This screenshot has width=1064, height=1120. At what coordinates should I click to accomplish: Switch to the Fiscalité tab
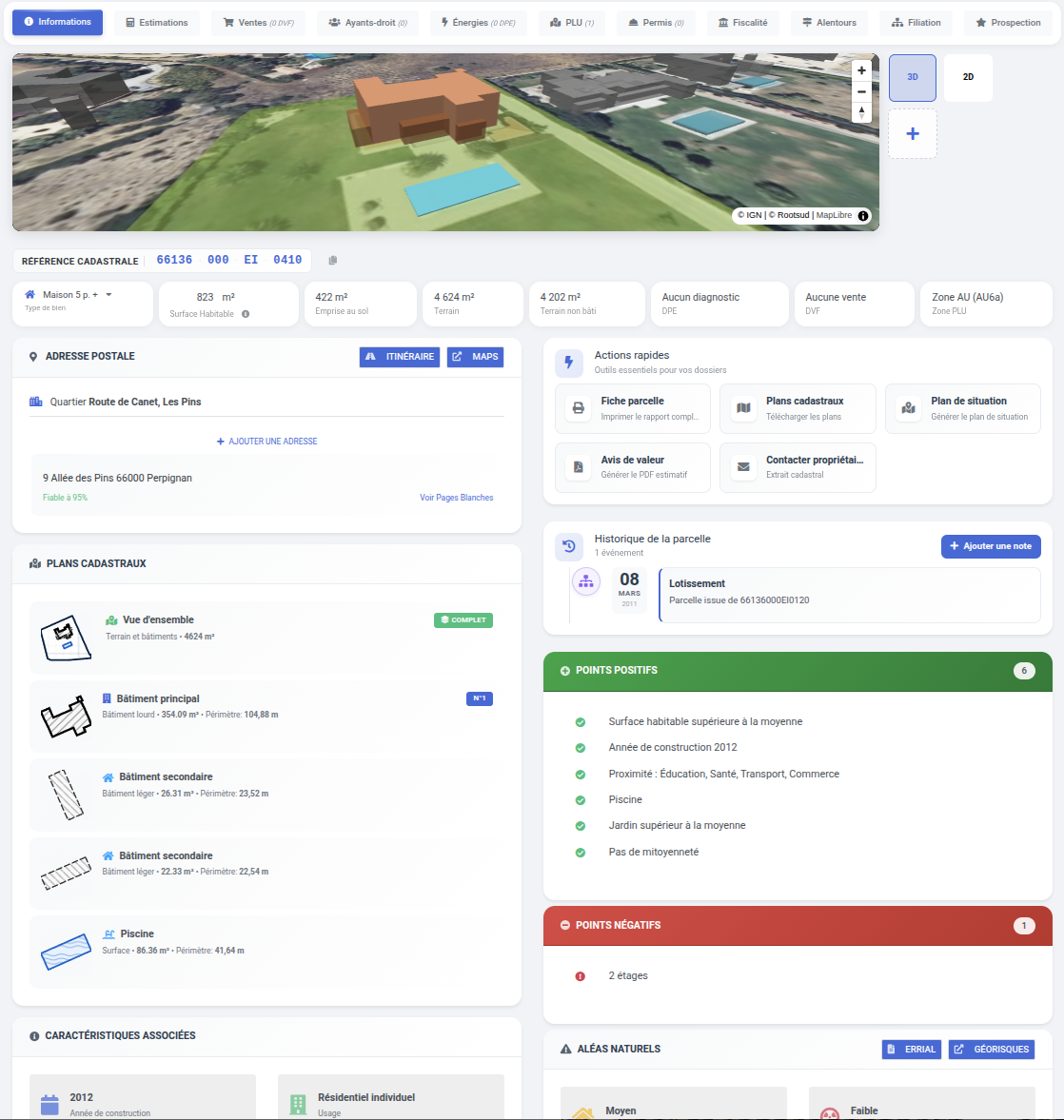pos(742,23)
